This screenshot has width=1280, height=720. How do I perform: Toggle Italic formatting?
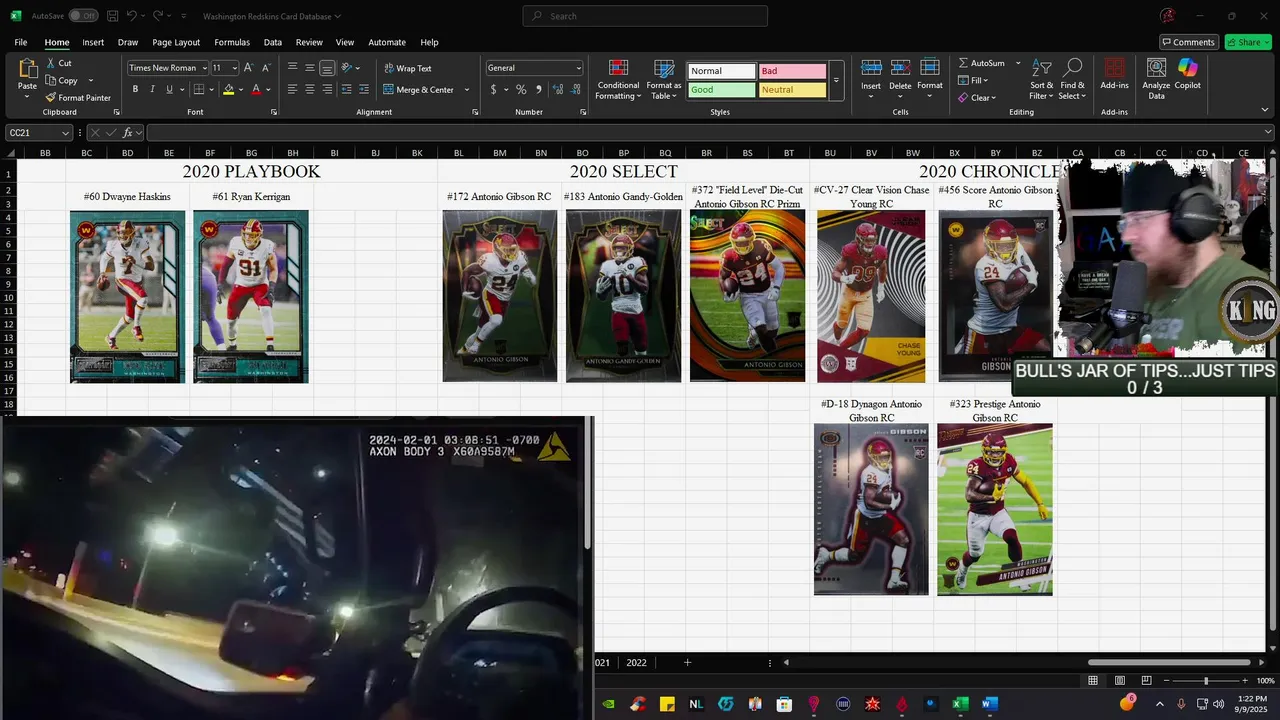pyautogui.click(x=152, y=89)
